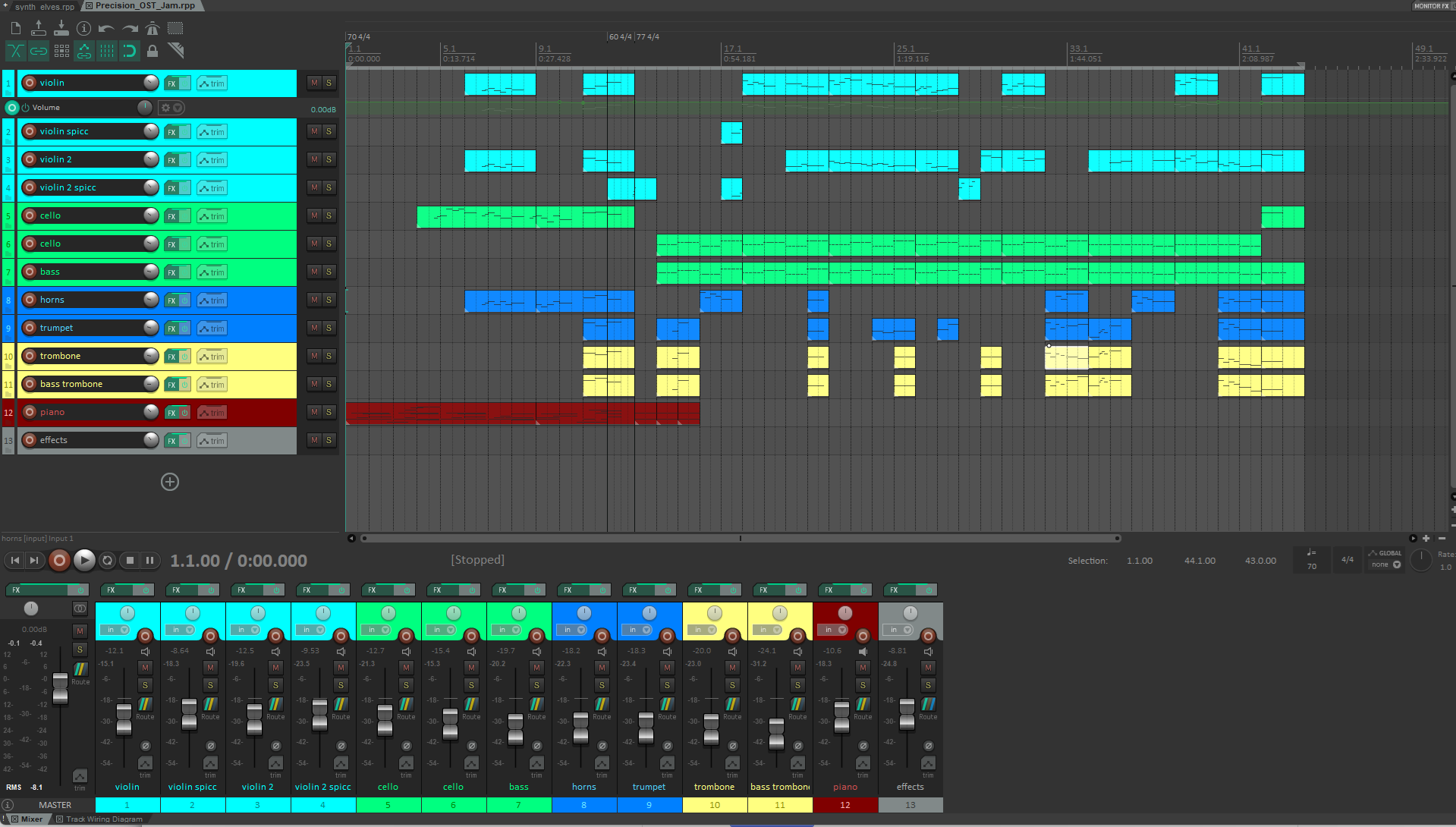Toggle master mono/stereo button in mixer

point(80,608)
